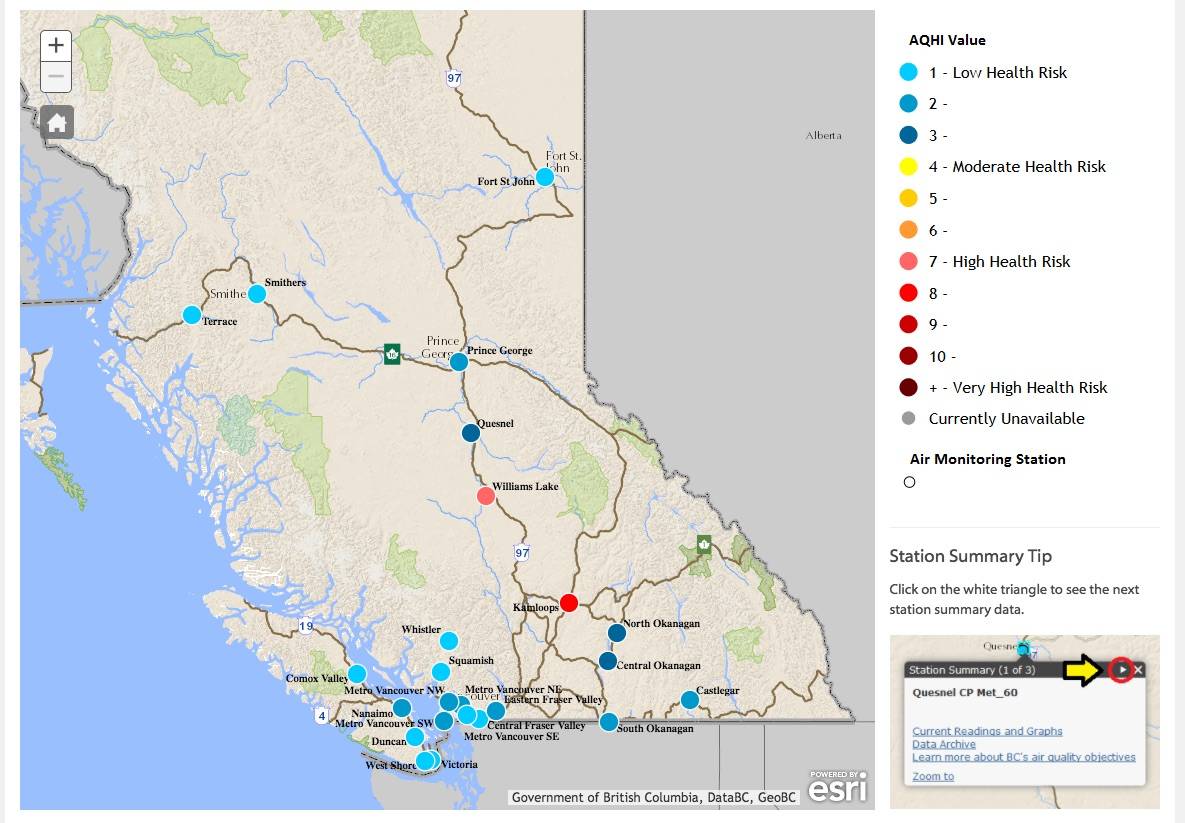Click the Station Summary Tip example image
1185x823 pixels.
coord(1024,721)
